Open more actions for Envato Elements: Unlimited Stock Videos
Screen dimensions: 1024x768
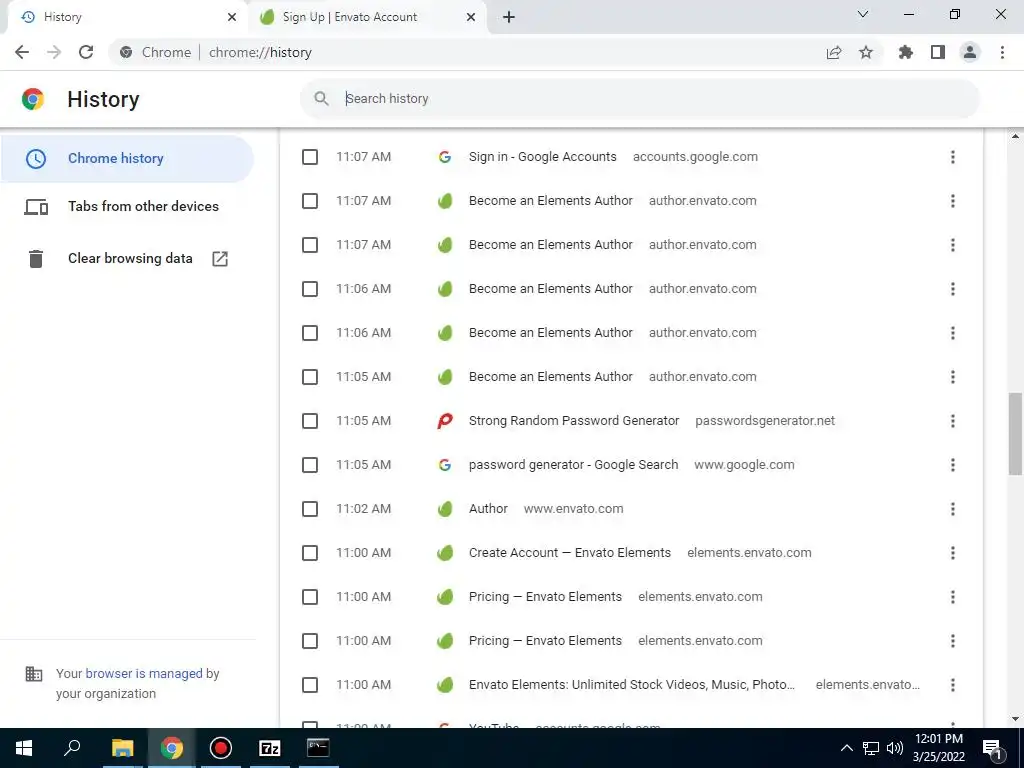pyautogui.click(x=953, y=685)
